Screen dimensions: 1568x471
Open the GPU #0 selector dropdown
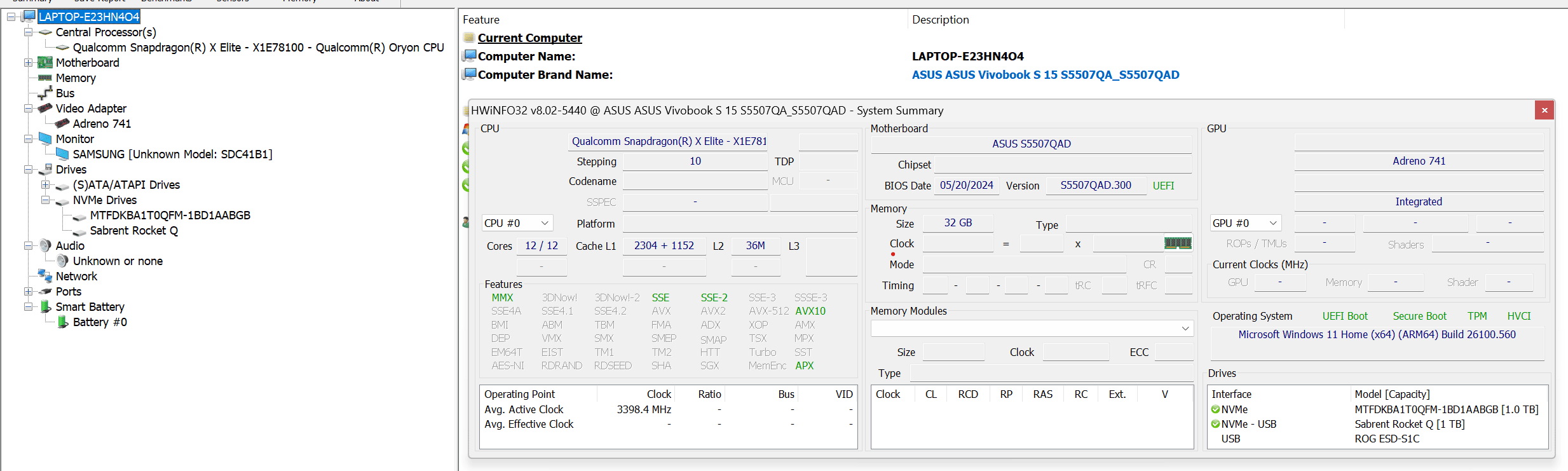(x=1245, y=223)
